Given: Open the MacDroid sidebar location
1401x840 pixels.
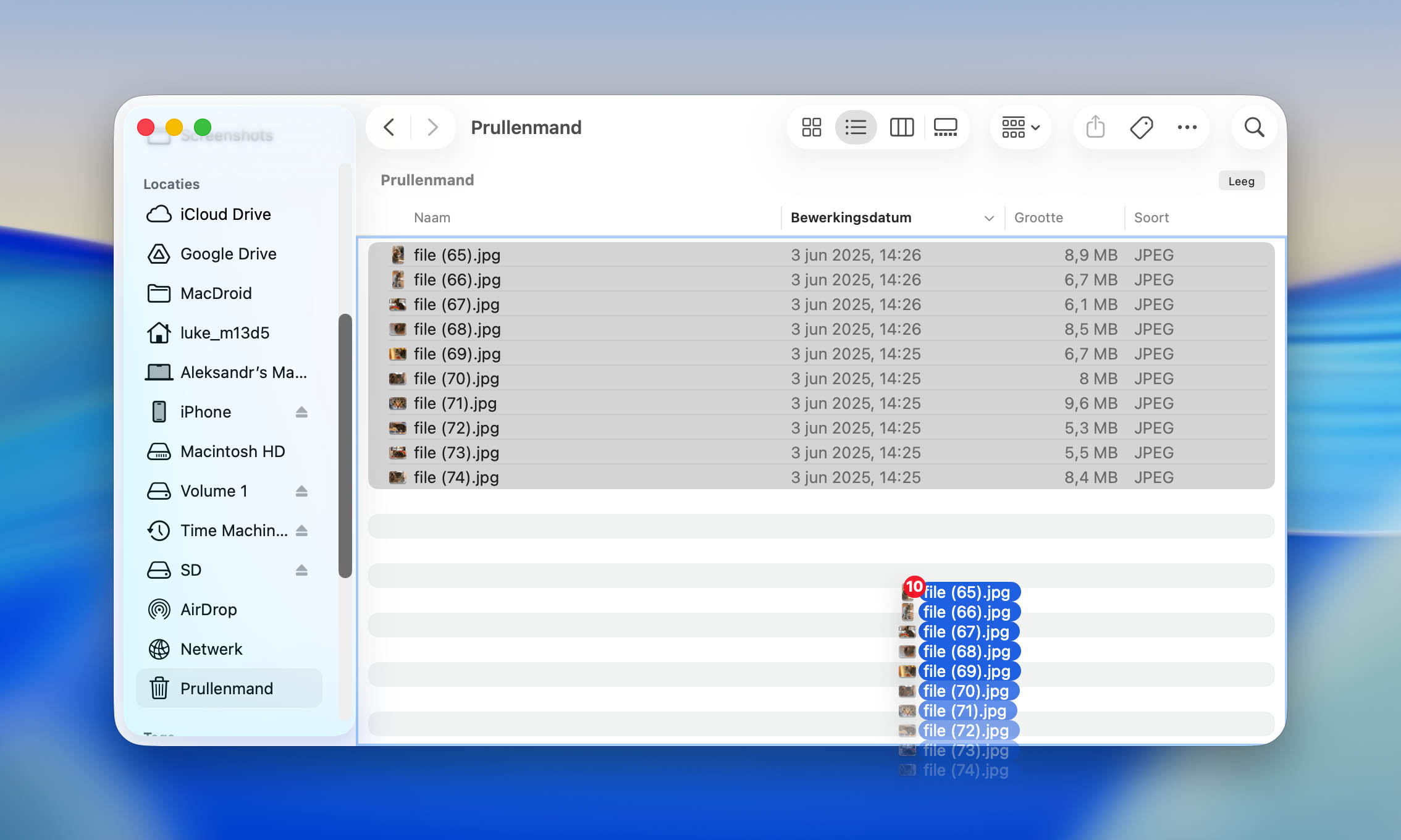Looking at the screenshot, I should [229, 293].
